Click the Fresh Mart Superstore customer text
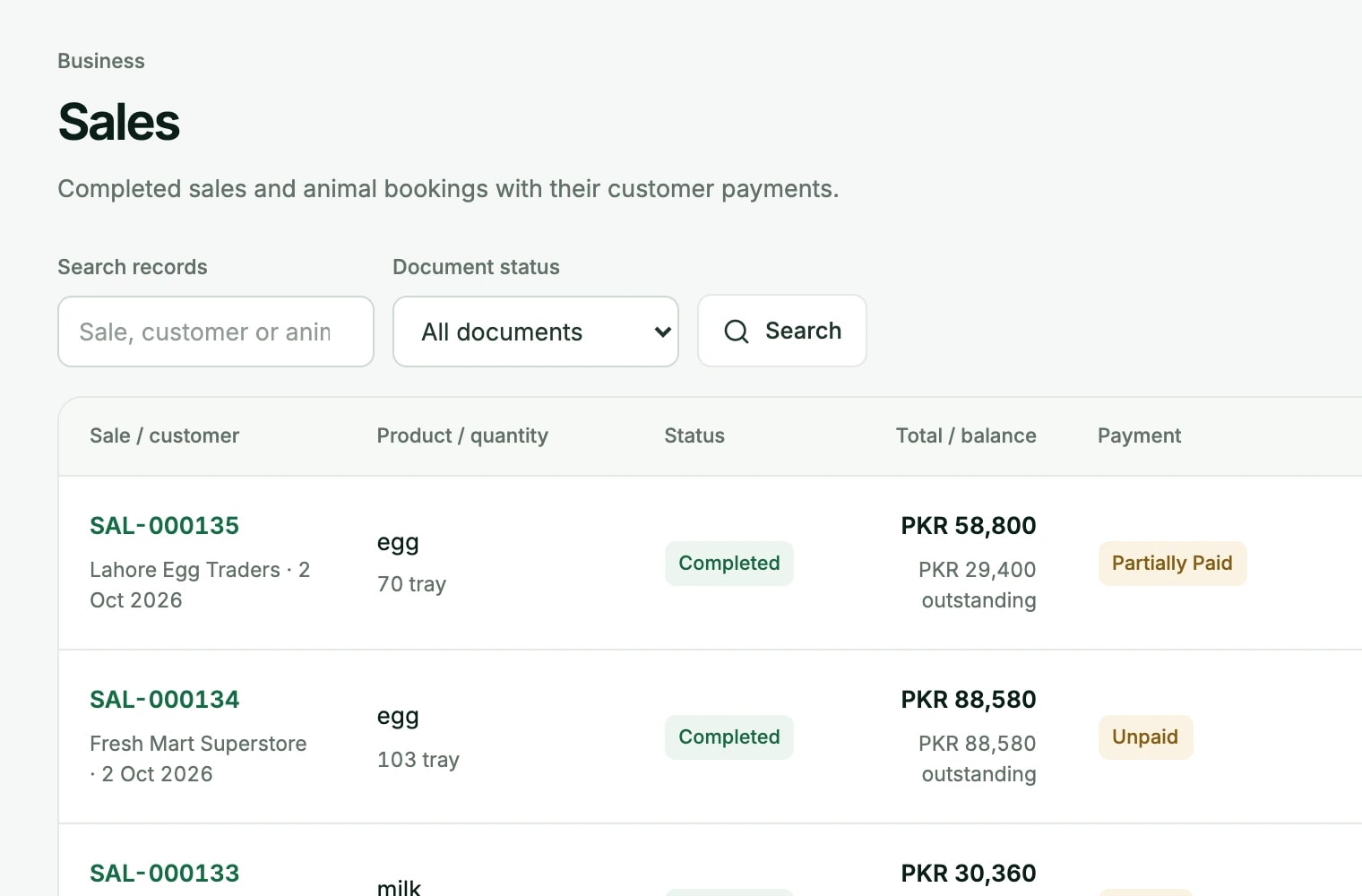The image size is (1362, 896). (x=198, y=744)
